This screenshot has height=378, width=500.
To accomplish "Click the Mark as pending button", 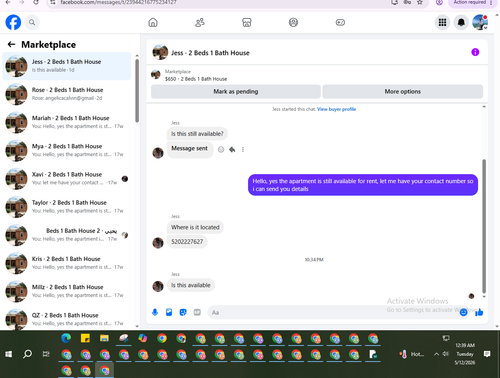I will (x=236, y=91).
